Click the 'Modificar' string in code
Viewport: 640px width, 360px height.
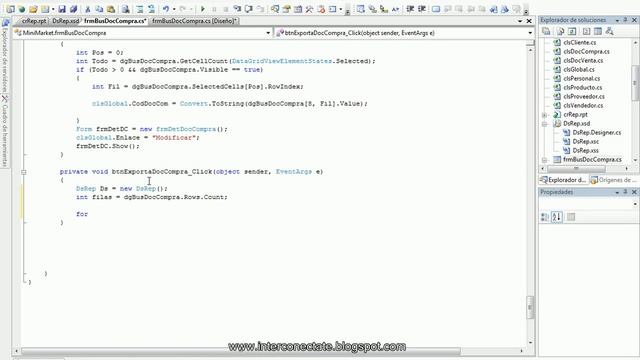click(x=174, y=138)
